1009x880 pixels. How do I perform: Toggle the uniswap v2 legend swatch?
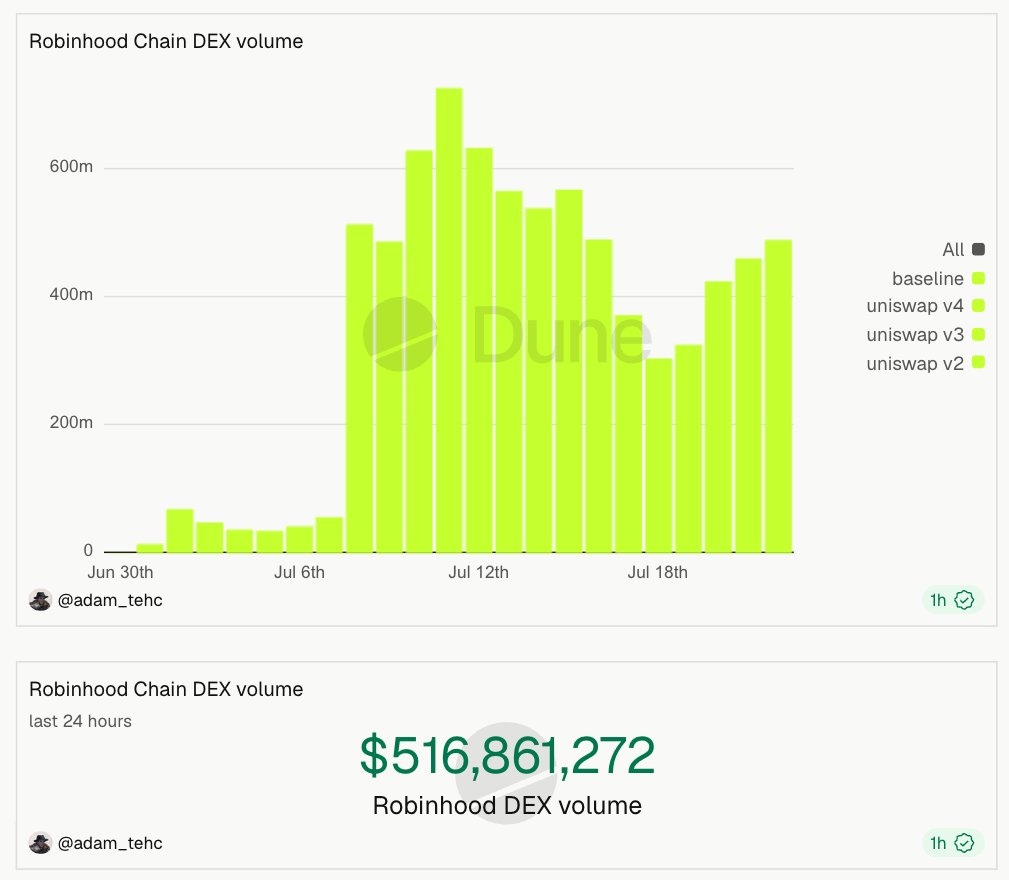tap(978, 362)
